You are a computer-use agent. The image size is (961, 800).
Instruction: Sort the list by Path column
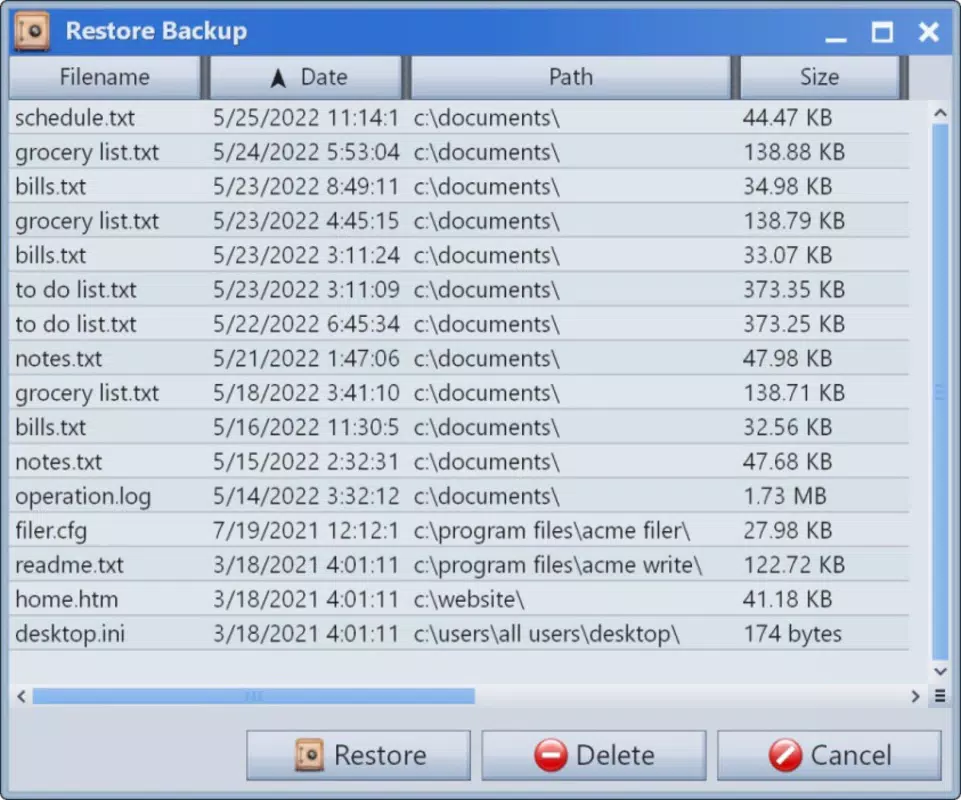click(570, 77)
